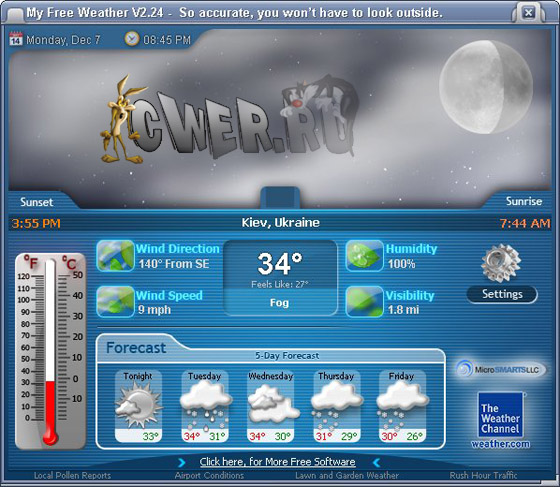Open the Settings gear icon
This screenshot has height=487, width=560.
(x=501, y=263)
